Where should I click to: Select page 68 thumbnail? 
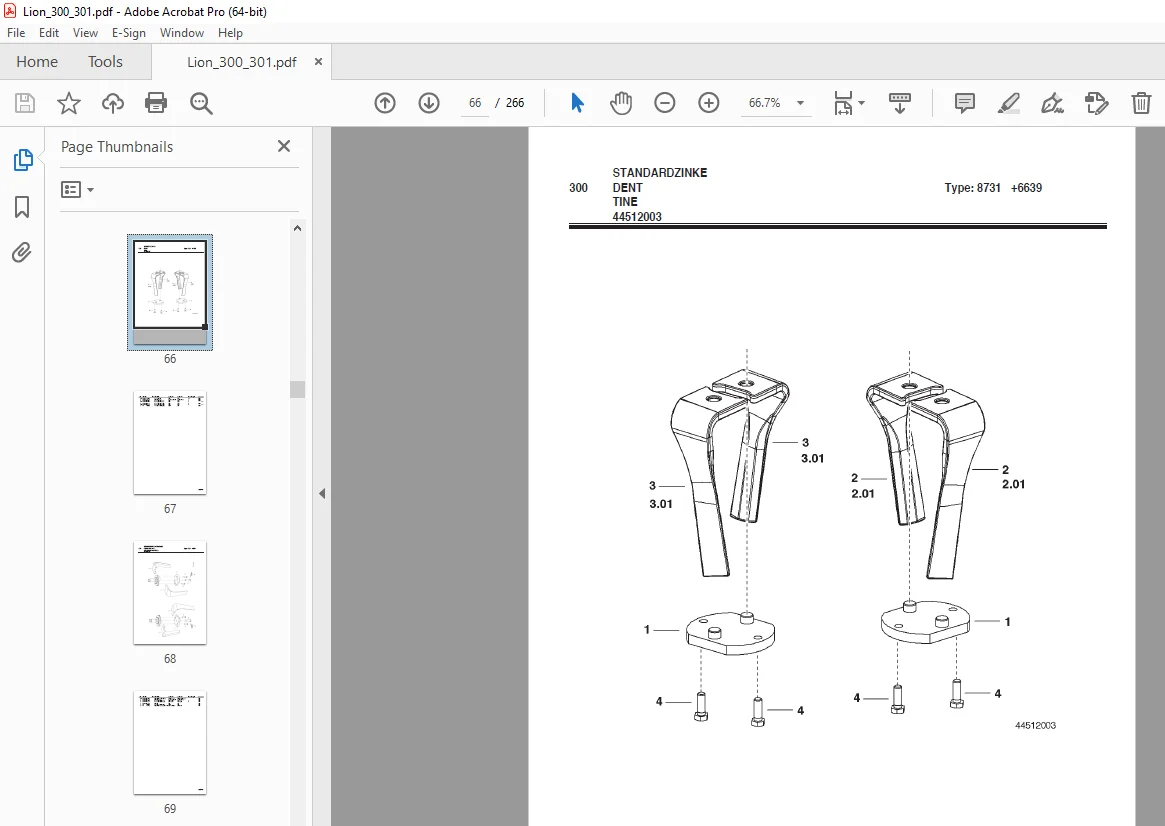[170, 593]
